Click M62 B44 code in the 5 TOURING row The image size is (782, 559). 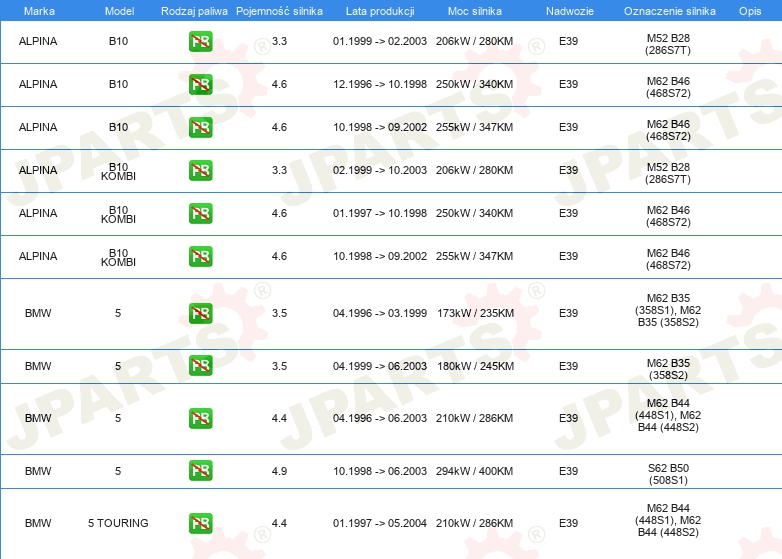668,520
